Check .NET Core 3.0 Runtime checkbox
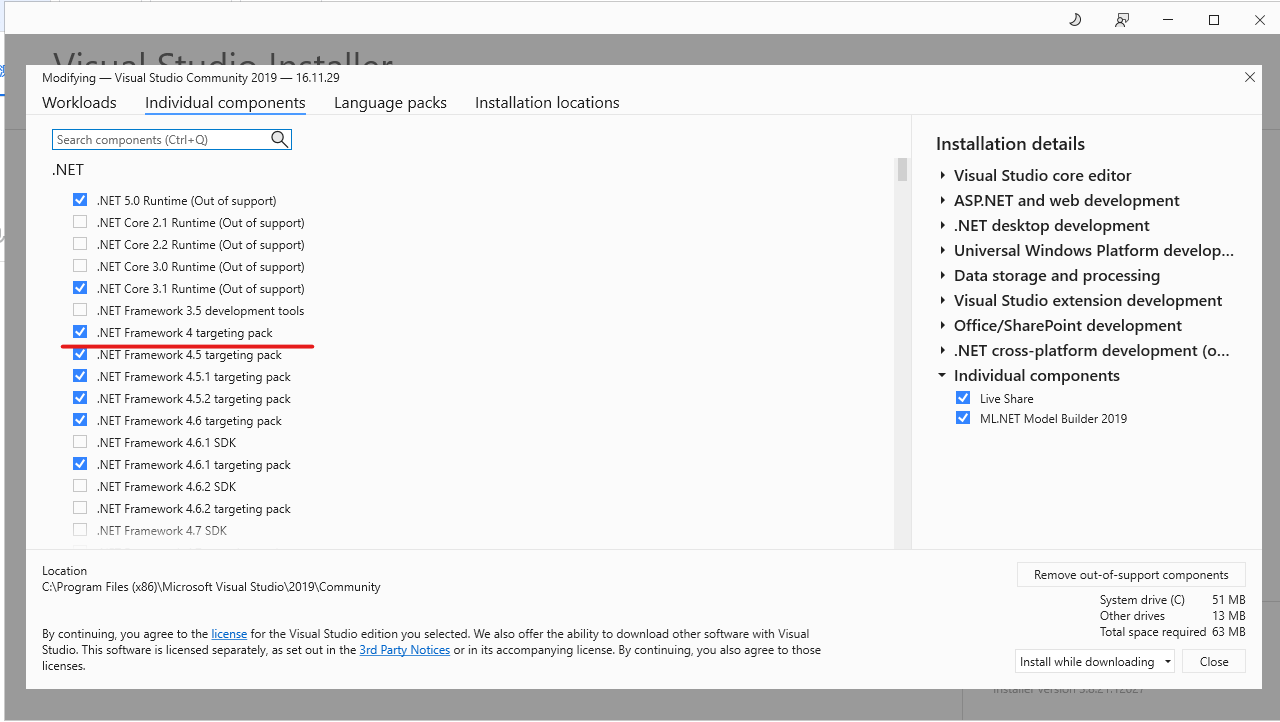This screenshot has width=1280, height=722. tap(80, 266)
